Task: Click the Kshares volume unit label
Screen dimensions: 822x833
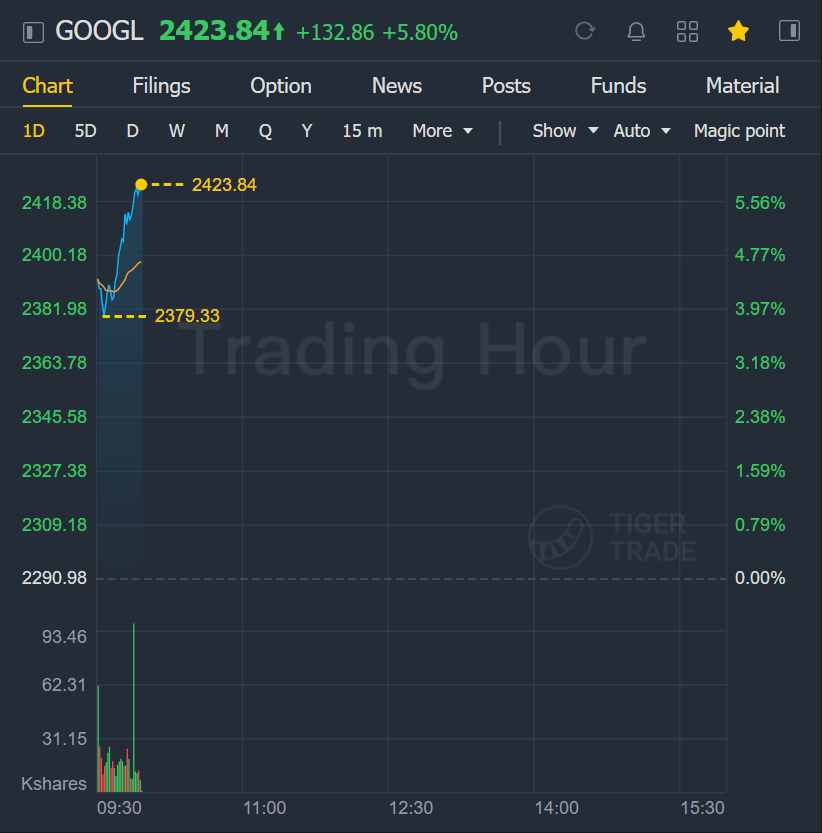Action: [x=54, y=784]
